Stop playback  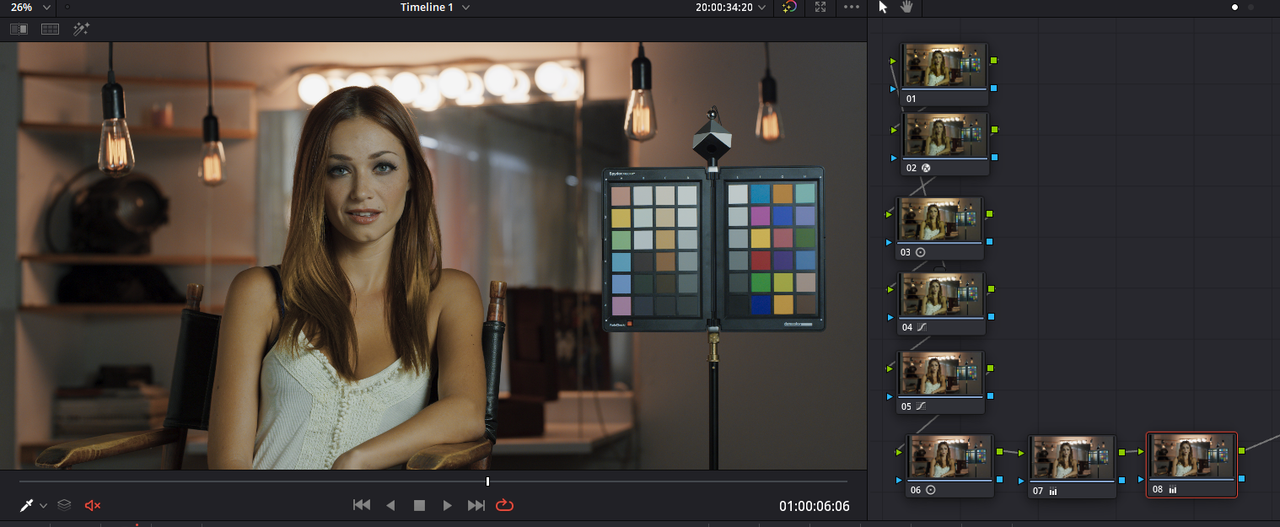tap(420, 506)
